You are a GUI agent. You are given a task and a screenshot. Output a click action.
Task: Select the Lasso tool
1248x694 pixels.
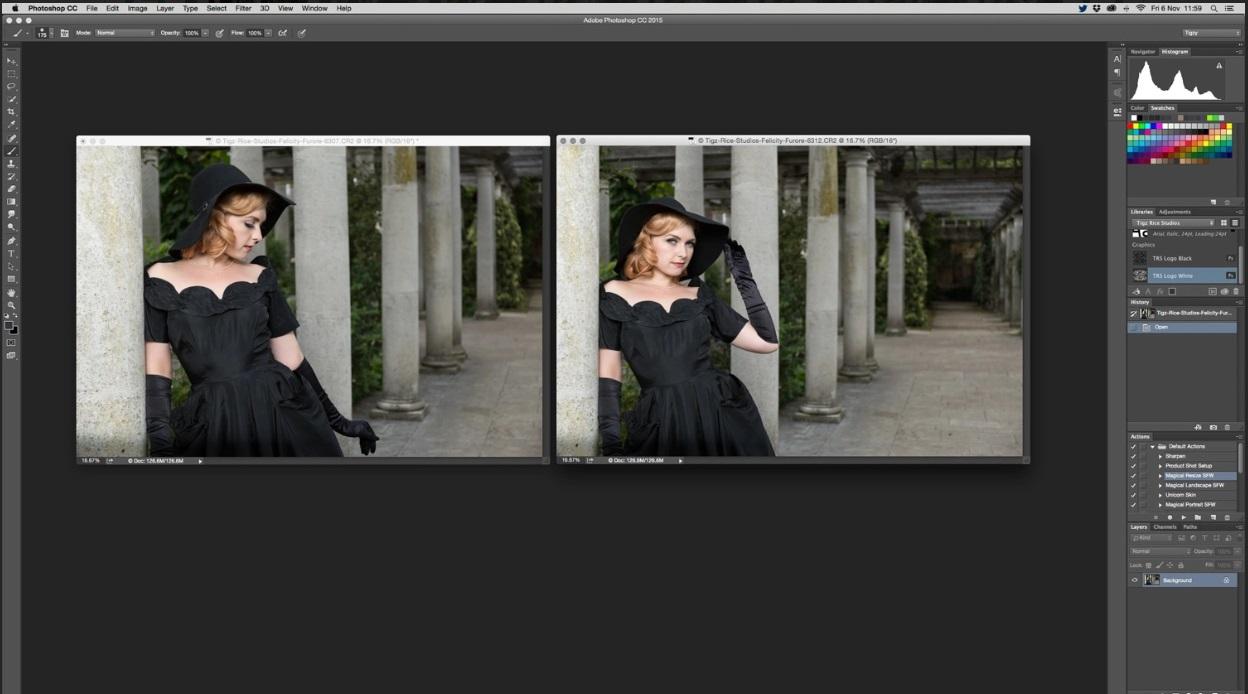(12, 87)
